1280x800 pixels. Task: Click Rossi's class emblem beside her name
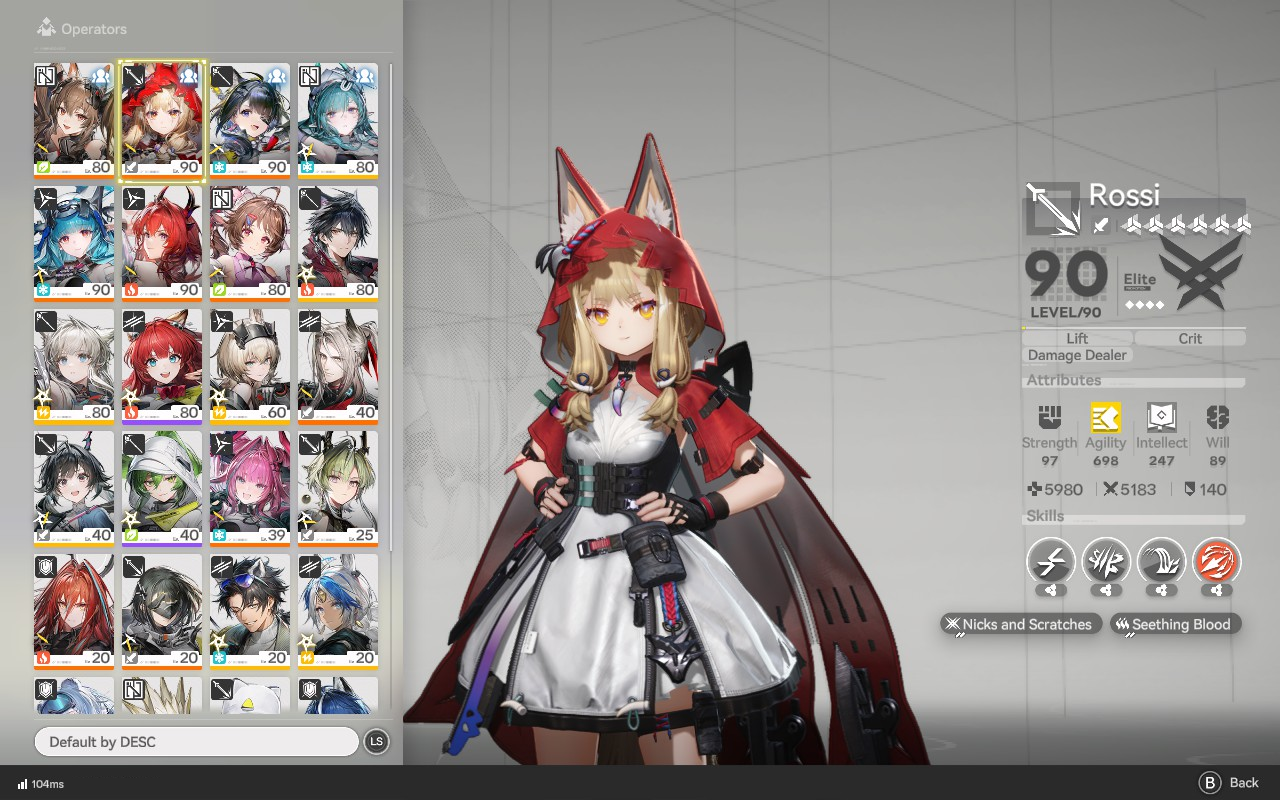pyautogui.click(x=1052, y=208)
